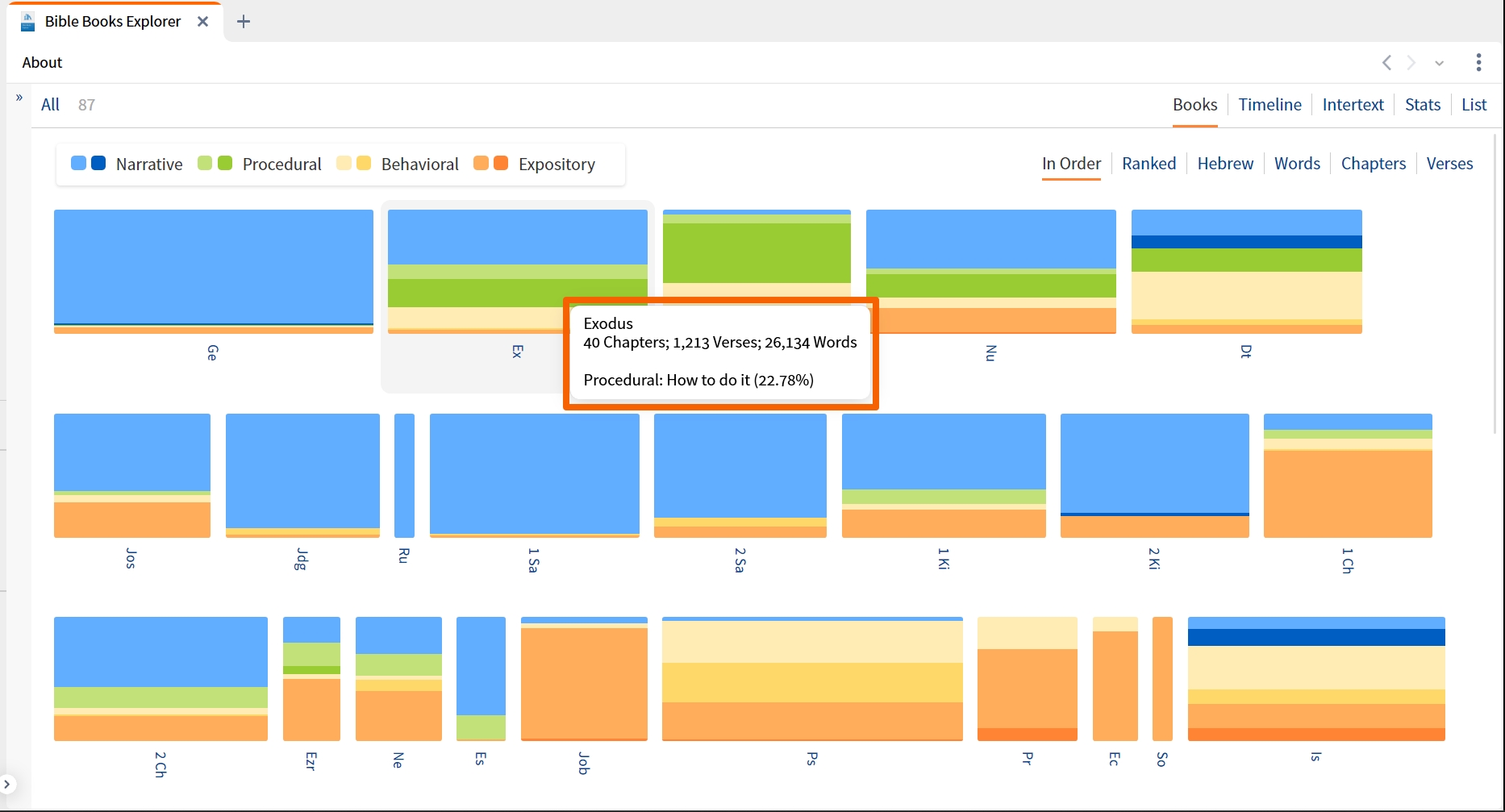
Task: Expand the sidebar with double chevron
Action: point(19,98)
